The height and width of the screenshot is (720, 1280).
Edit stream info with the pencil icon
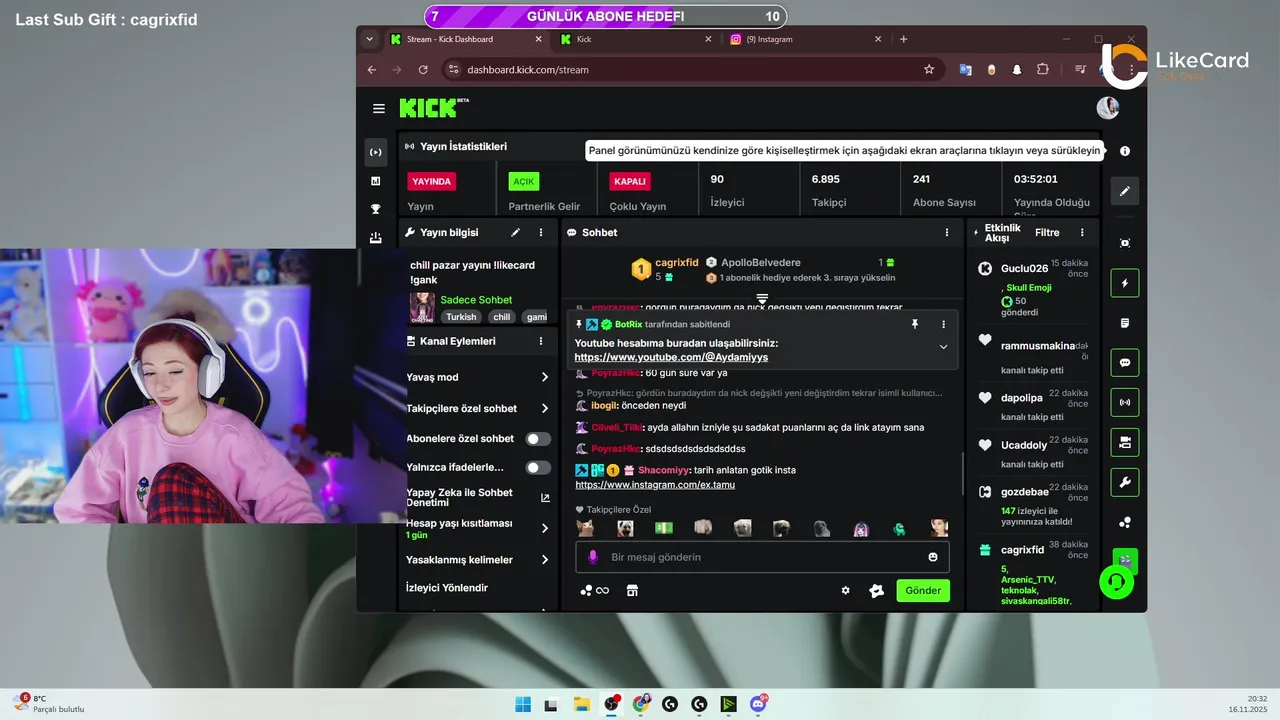click(516, 232)
